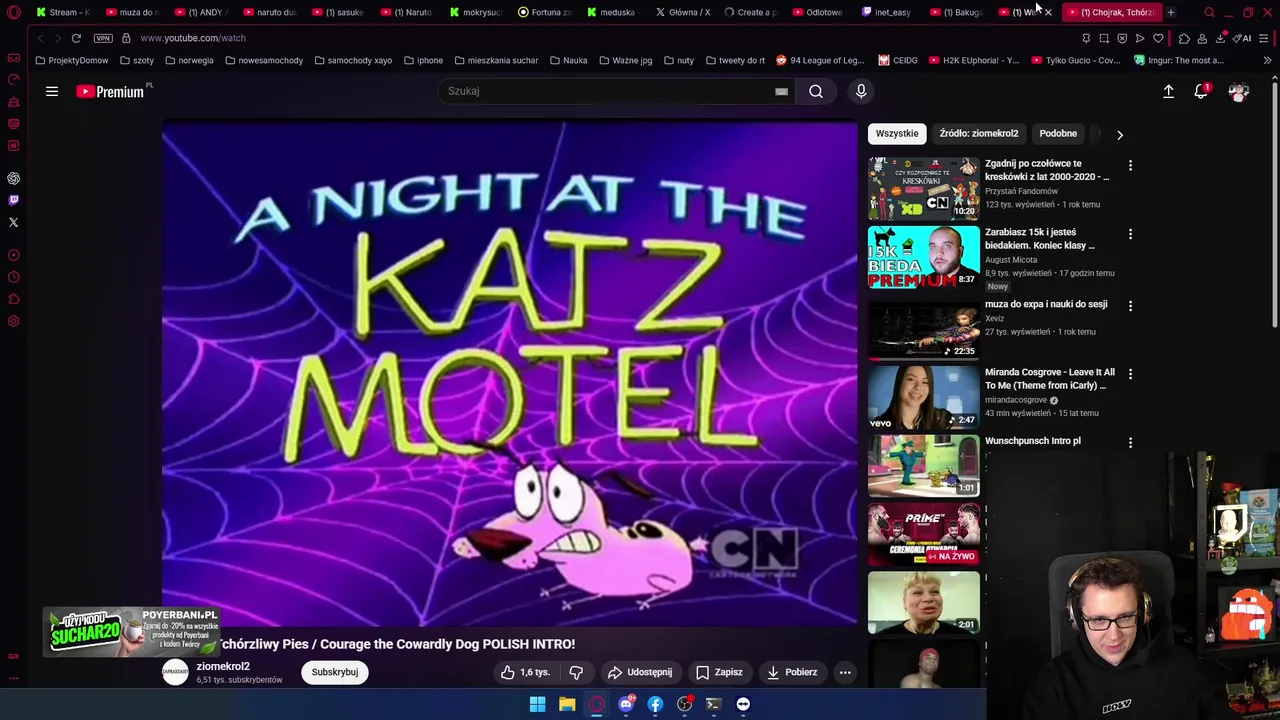Open 'Wunschpunsch Intro pl' video thumbnail
The width and height of the screenshot is (1280, 720).
923,465
